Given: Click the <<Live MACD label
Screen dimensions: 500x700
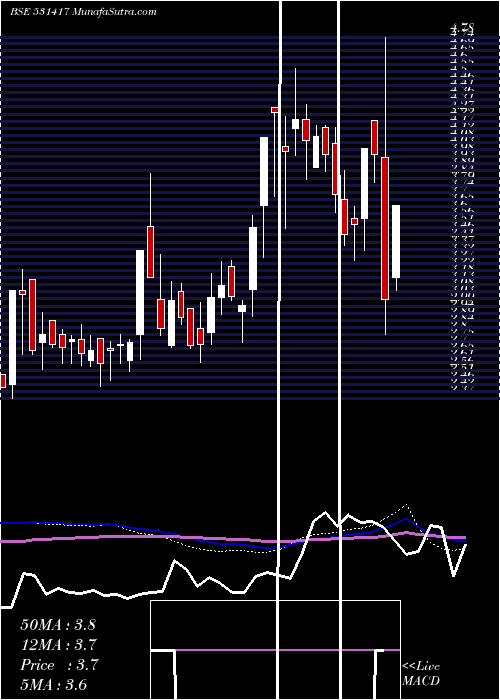Looking at the screenshot, I should [421, 674].
